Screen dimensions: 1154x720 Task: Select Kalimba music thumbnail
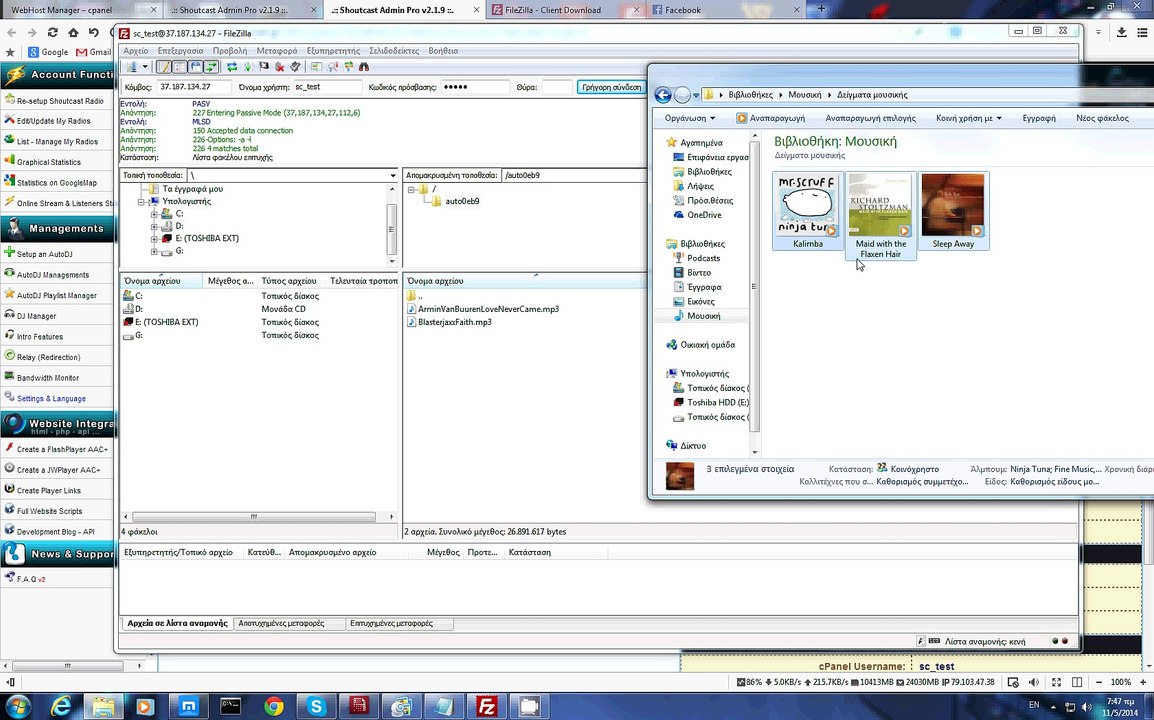click(x=807, y=212)
